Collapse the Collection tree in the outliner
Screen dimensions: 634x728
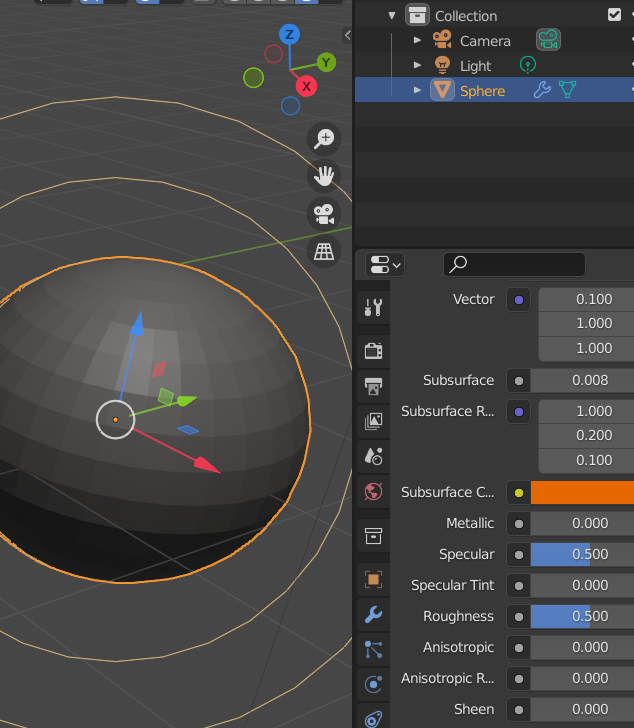[x=392, y=15]
